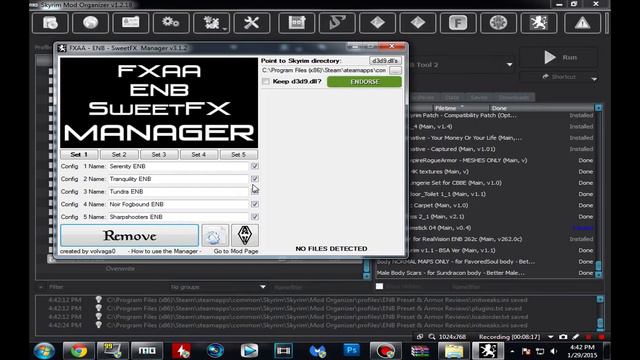
Task: Open the Go to Mod Page link
Action: coord(236,251)
